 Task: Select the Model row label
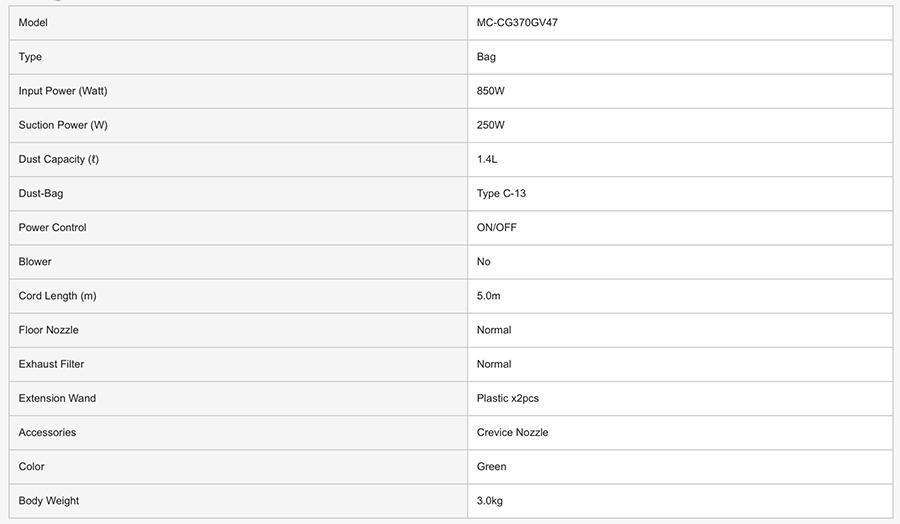(33, 23)
